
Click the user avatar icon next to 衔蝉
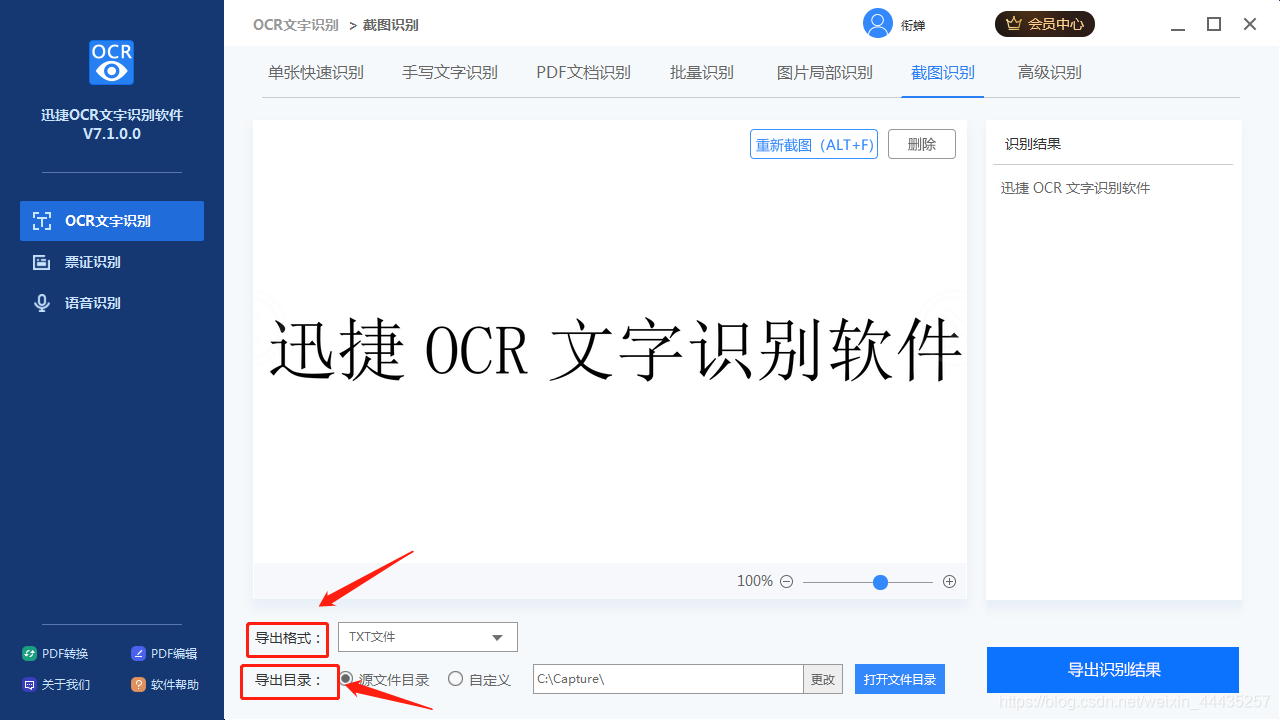[877, 23]
